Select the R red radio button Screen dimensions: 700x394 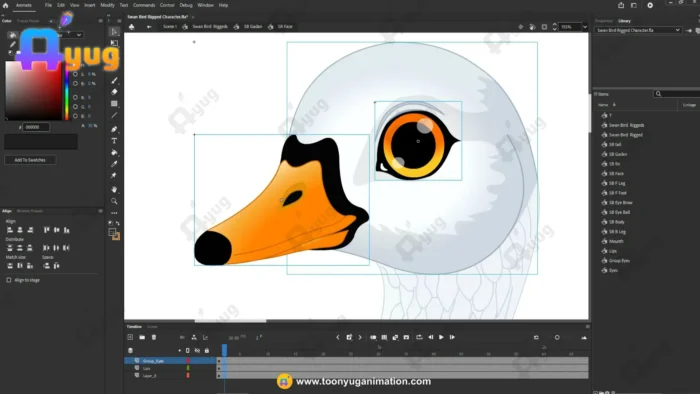click(x=75, y=97)
